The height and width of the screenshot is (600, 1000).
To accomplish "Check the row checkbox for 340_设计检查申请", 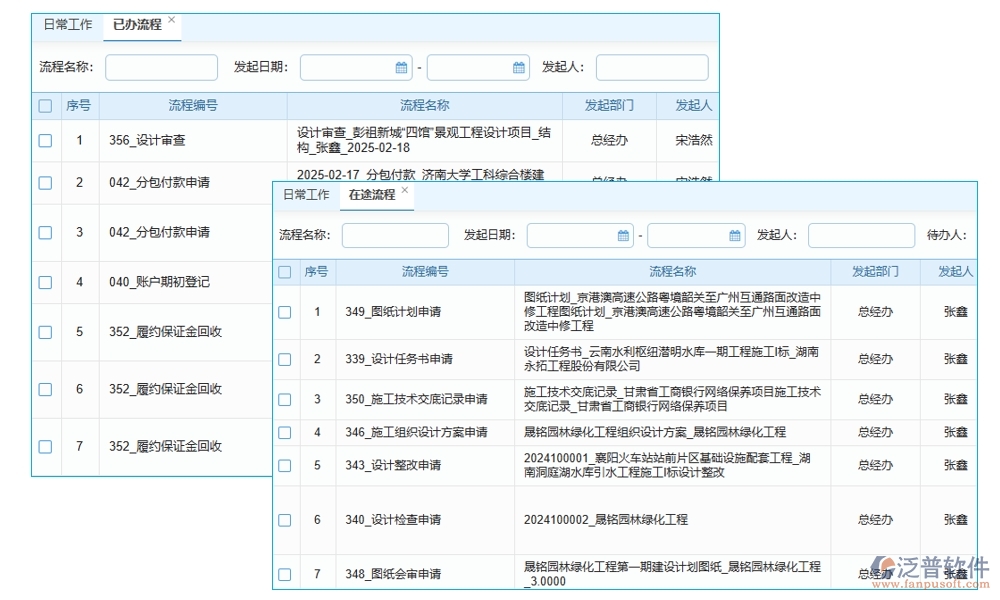I will point(284,520).
